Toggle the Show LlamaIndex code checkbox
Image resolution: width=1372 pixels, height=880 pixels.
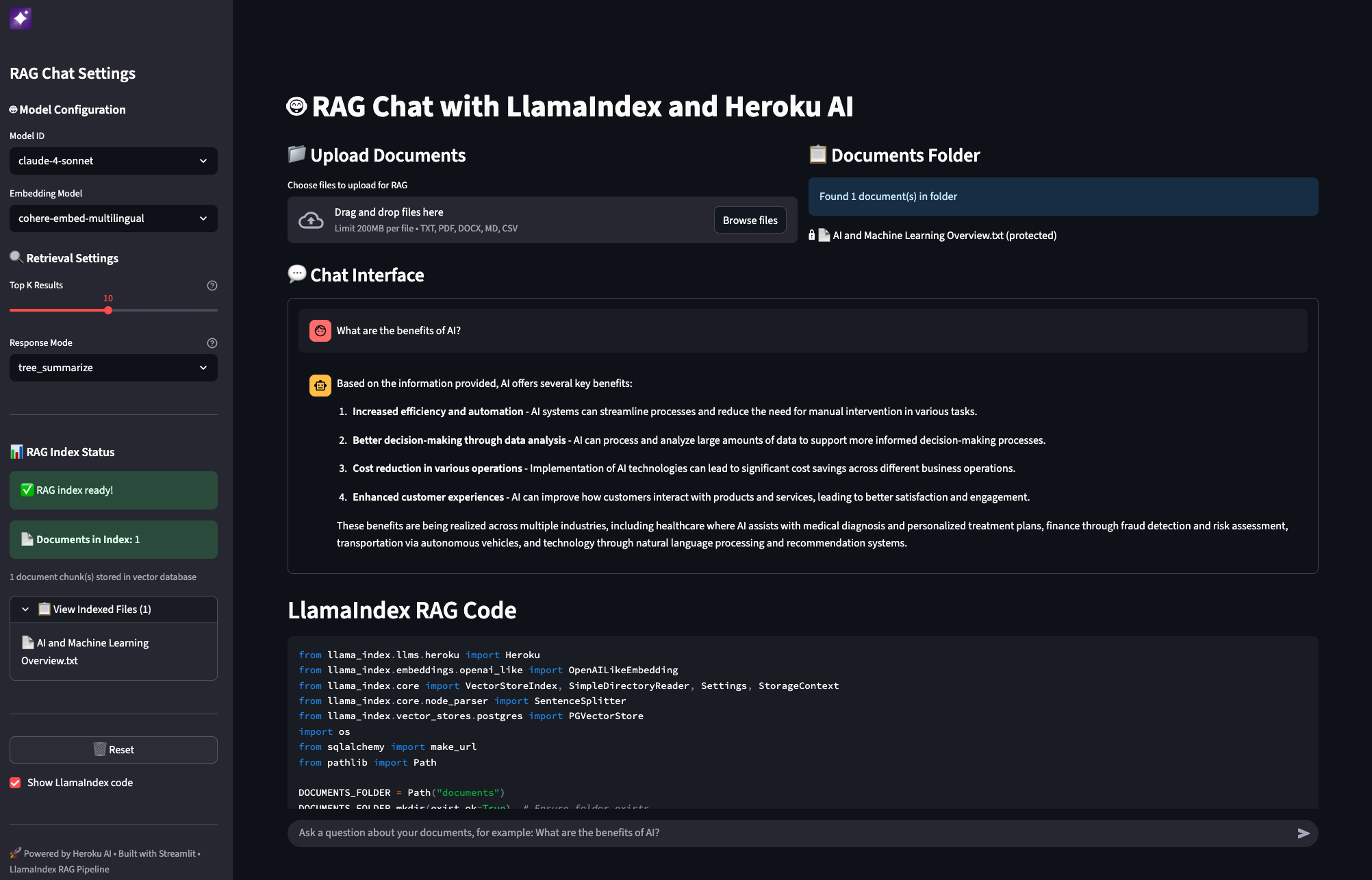click(x=14, y=782)
